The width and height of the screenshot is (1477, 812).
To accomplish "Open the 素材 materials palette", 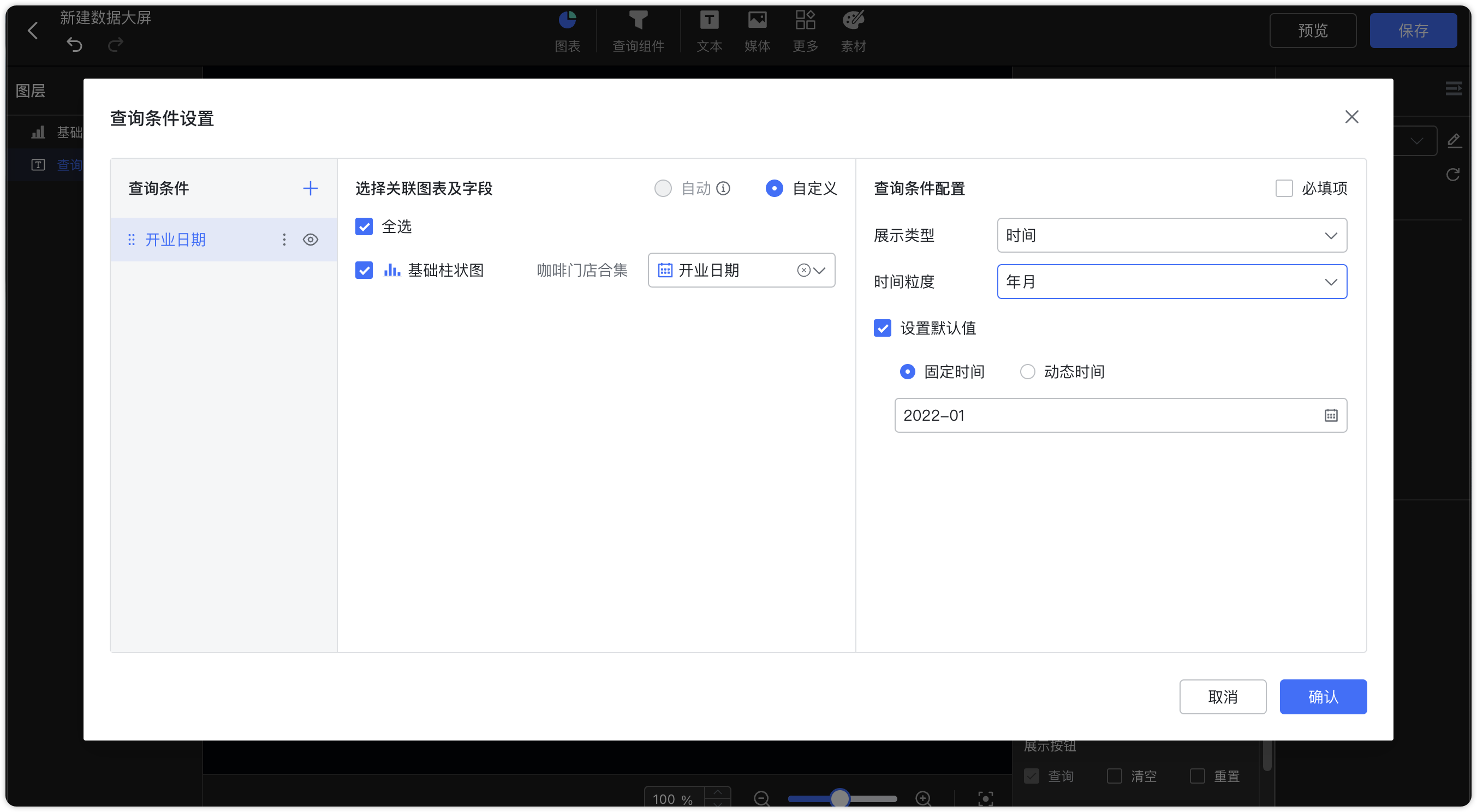I will (853, 31).
